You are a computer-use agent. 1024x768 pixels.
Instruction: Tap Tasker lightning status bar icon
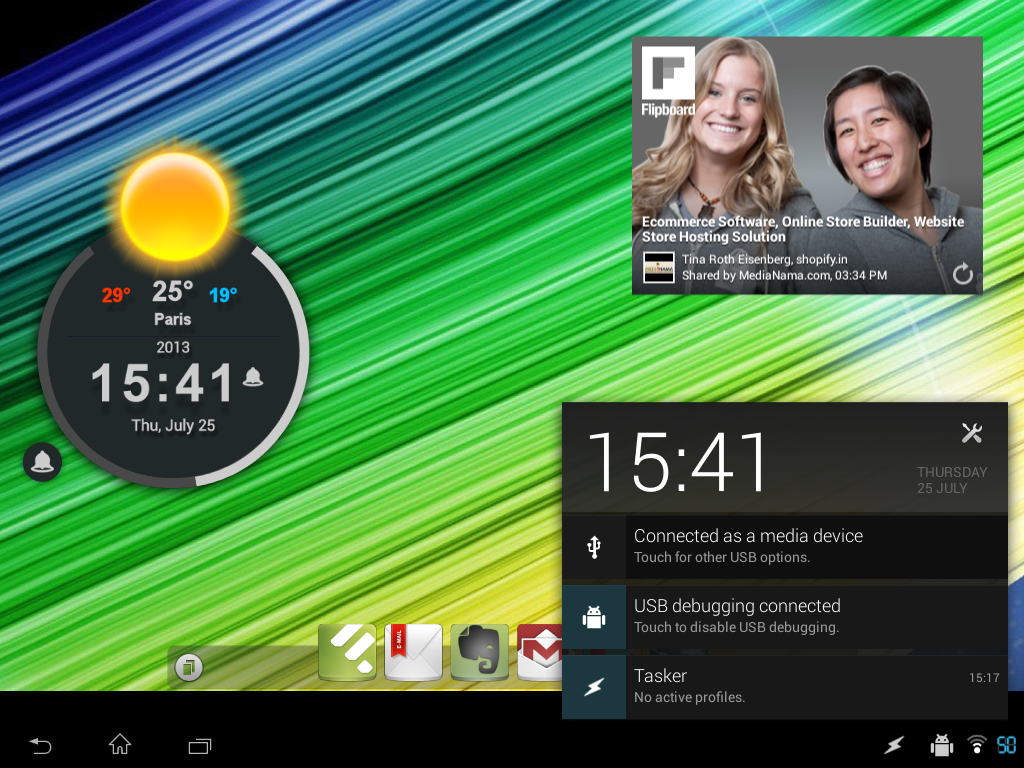coord(894,744)
